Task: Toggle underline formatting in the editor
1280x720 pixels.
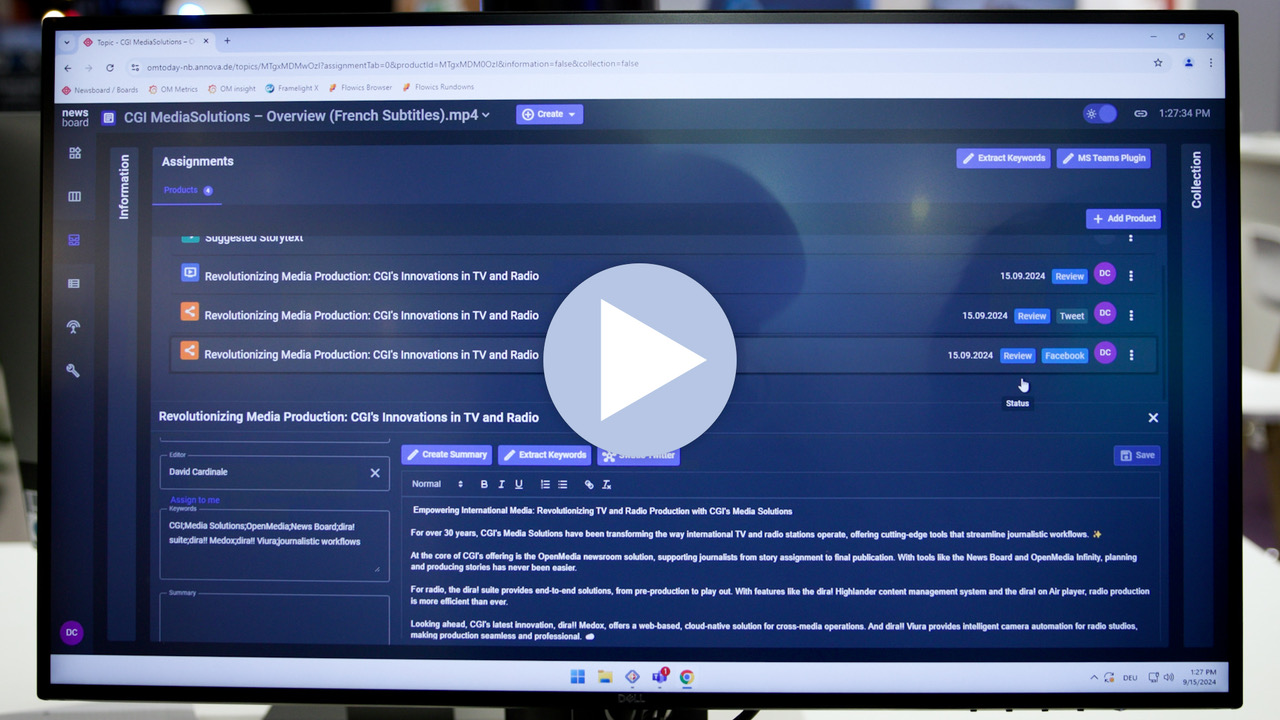Action: 518,485
